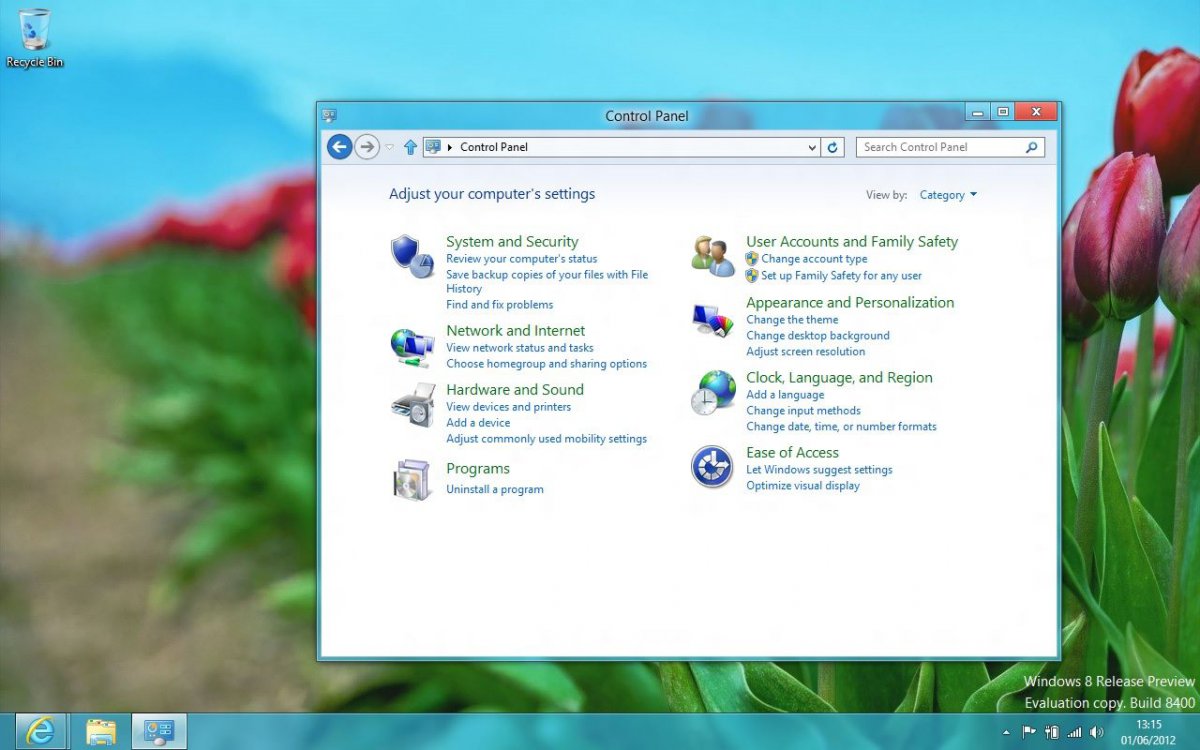Click Optimize visual display
Screen dimensions: 1200x750
click(x=803, y=486)
